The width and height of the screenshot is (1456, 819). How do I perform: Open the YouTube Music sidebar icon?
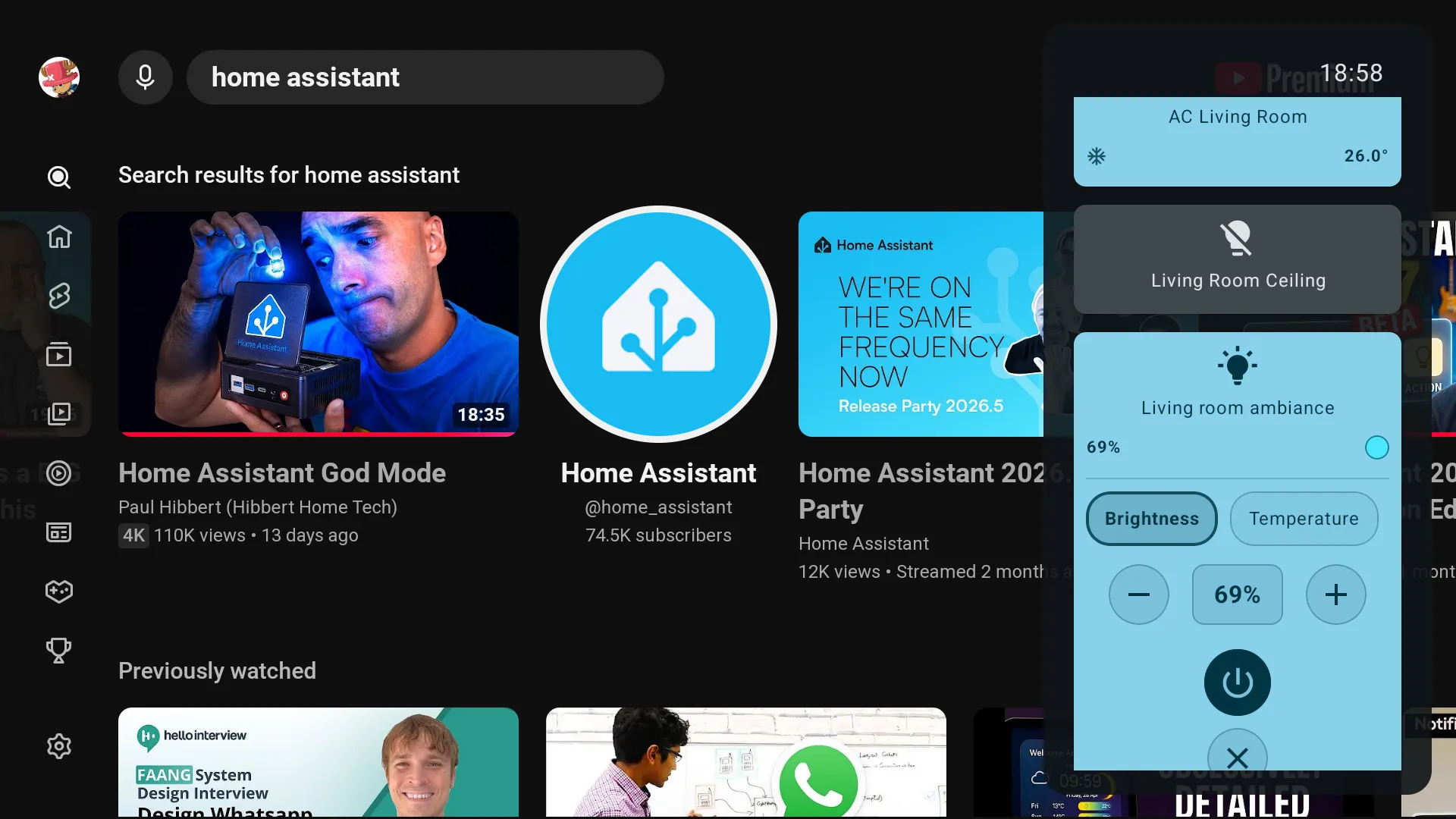[x=59, y=473]
